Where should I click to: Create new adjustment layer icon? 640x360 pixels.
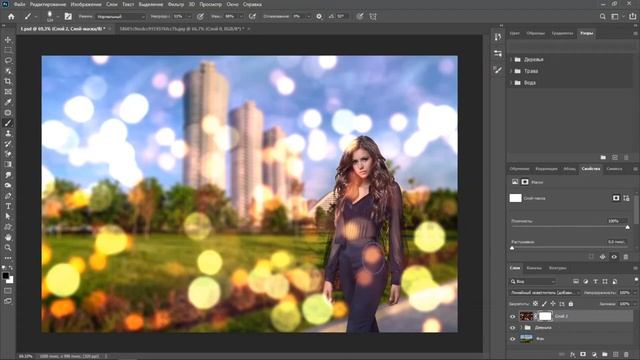pyautogui.click(x=594, y=354)
